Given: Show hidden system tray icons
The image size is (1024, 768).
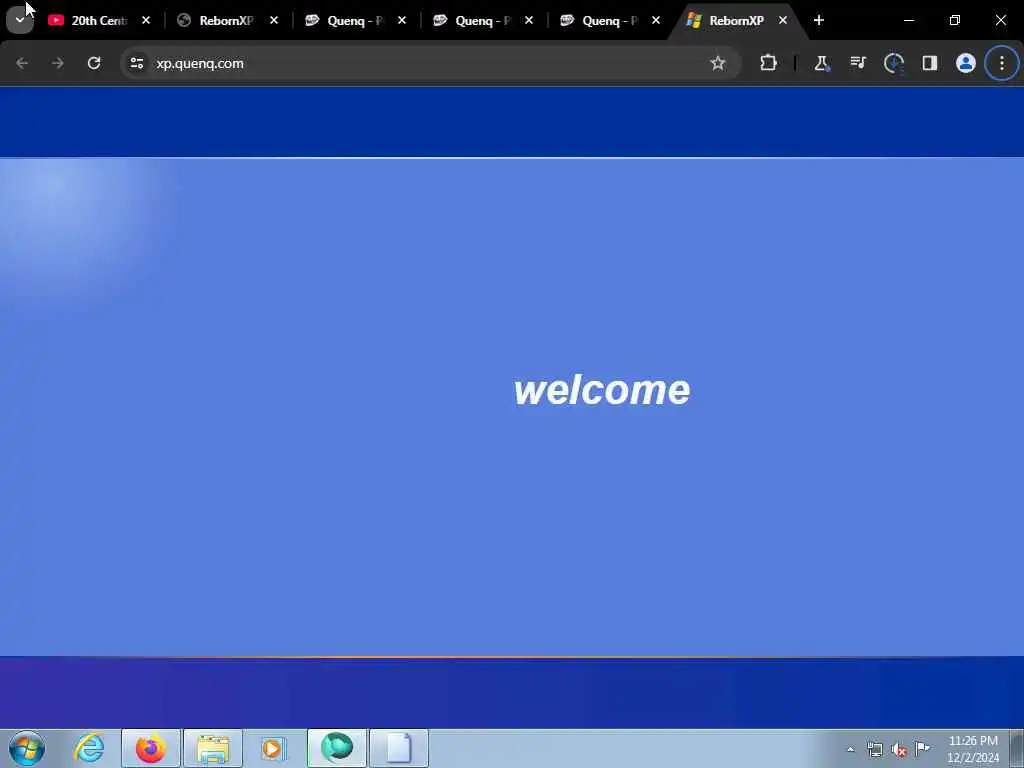Looking at the screenshot, I should click(850, 749).
